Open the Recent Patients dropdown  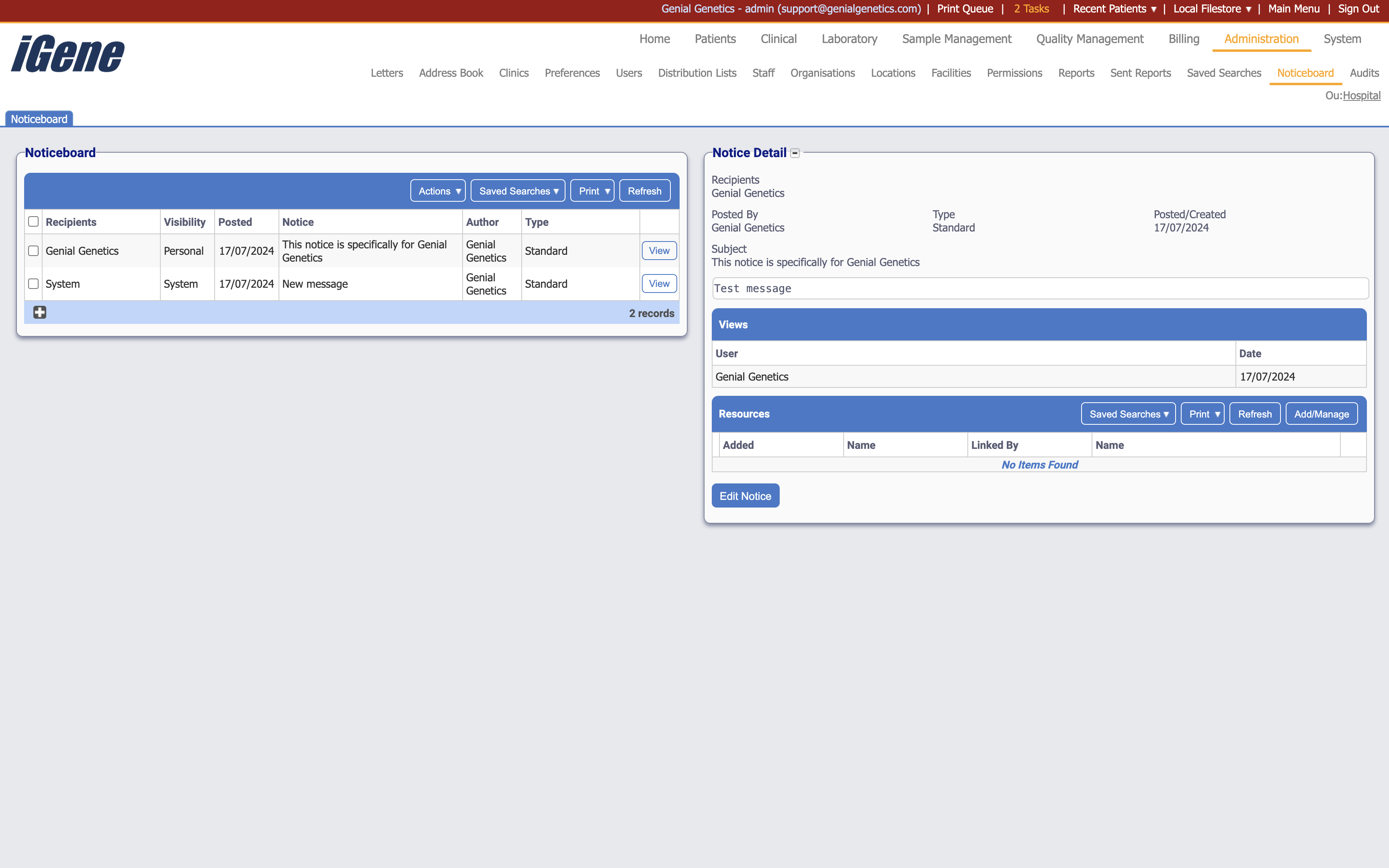[1114, 8]
